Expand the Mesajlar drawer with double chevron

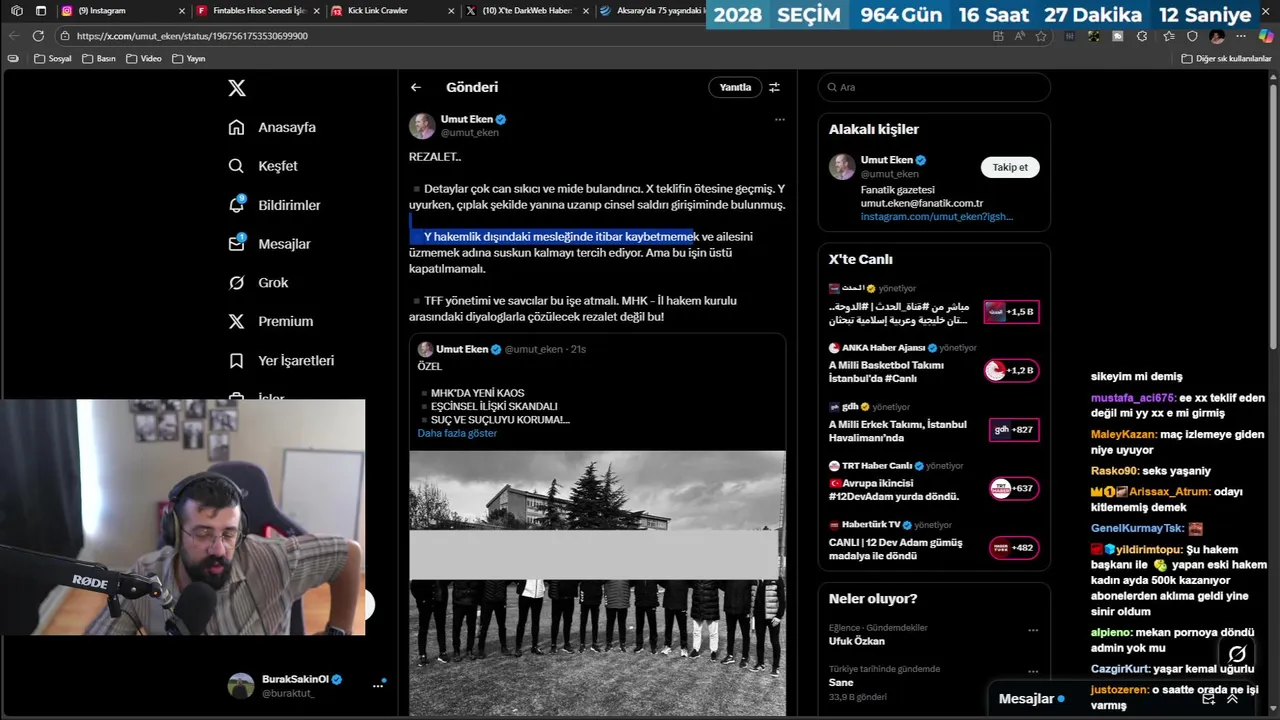click(1232, 699)
